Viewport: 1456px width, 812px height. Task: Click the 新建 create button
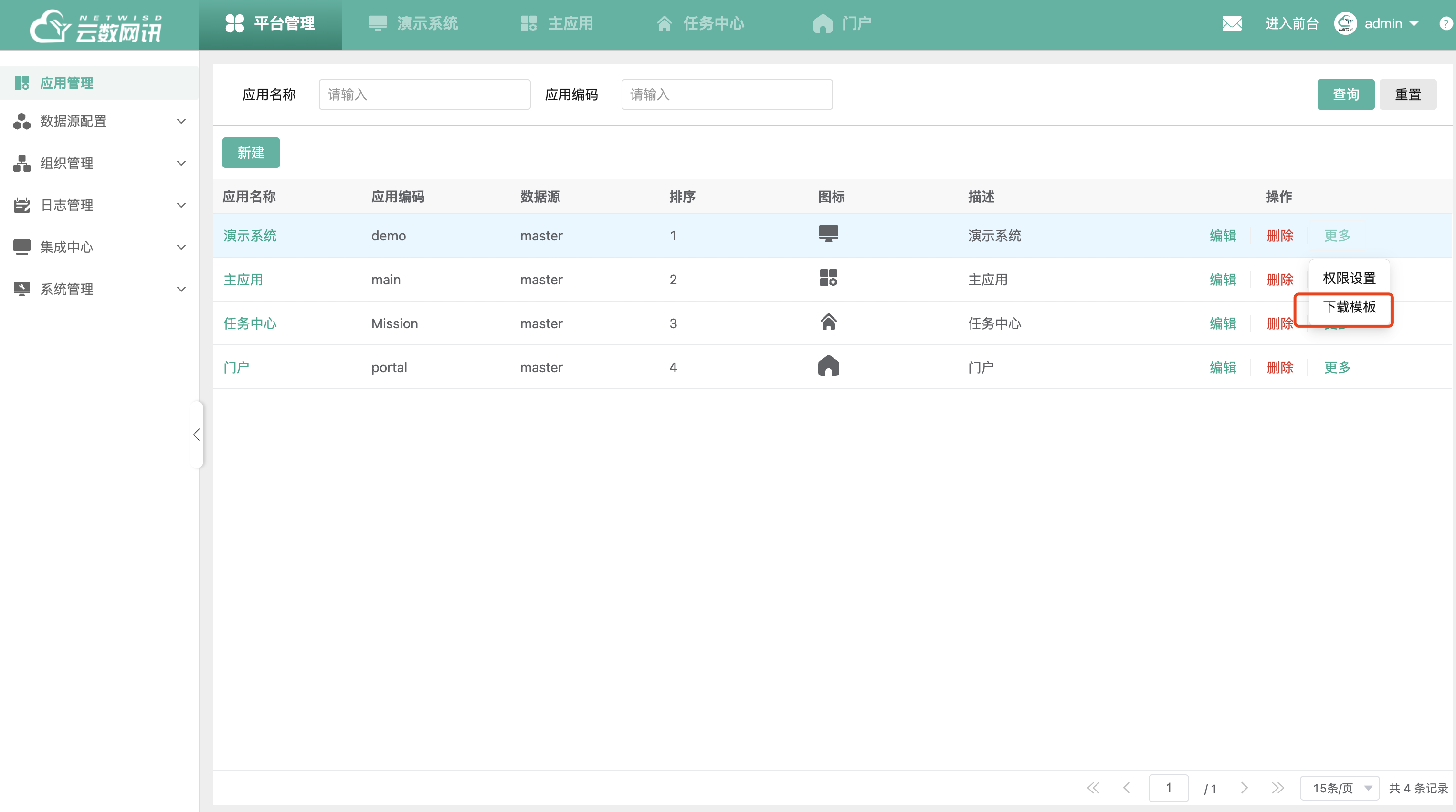pos(251,153)
